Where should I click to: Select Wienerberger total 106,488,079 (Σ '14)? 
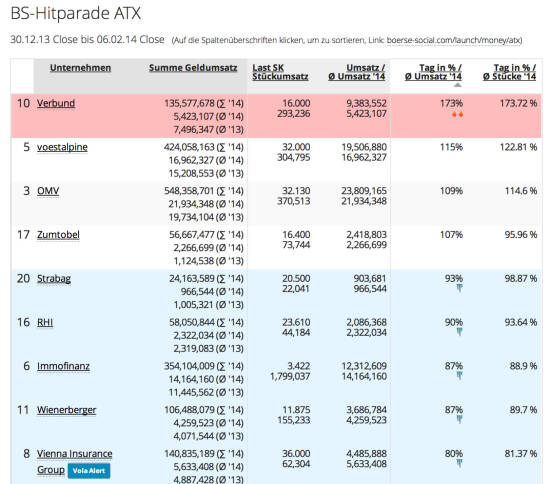(x=203, y=410)
